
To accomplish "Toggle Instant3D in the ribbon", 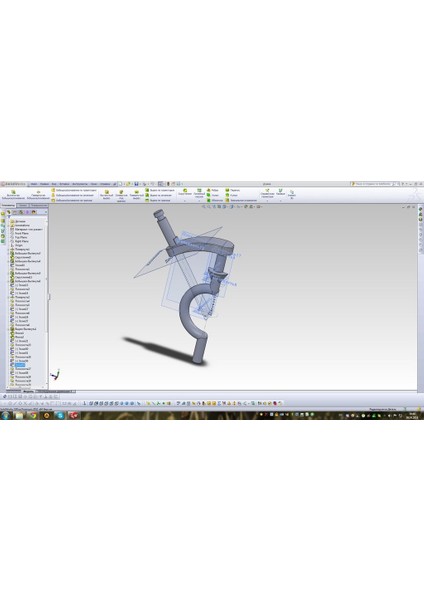I will click(x=292, y=194).
